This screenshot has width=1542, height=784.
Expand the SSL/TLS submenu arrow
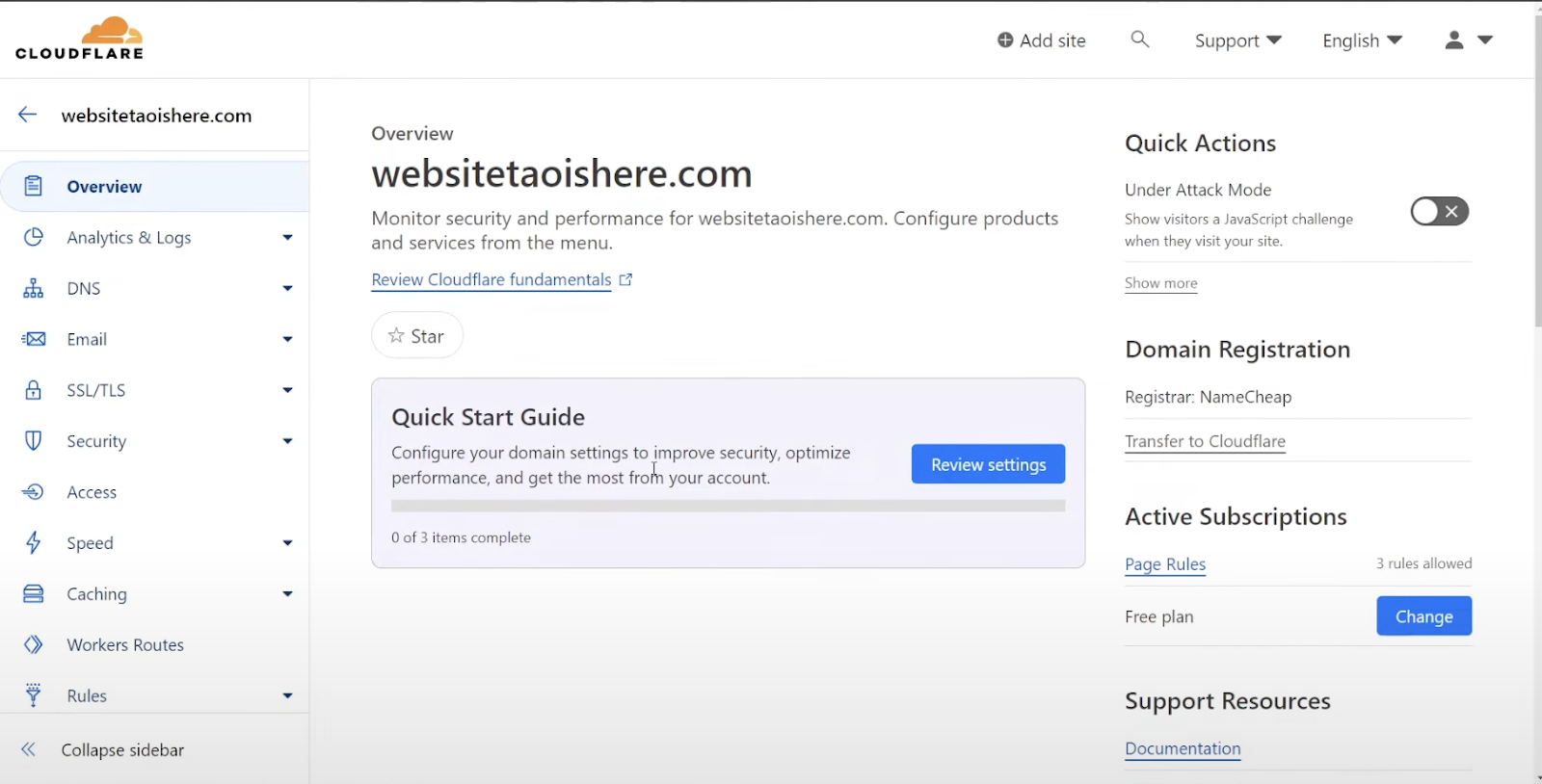pyautogui.click(x=287, y=390)
